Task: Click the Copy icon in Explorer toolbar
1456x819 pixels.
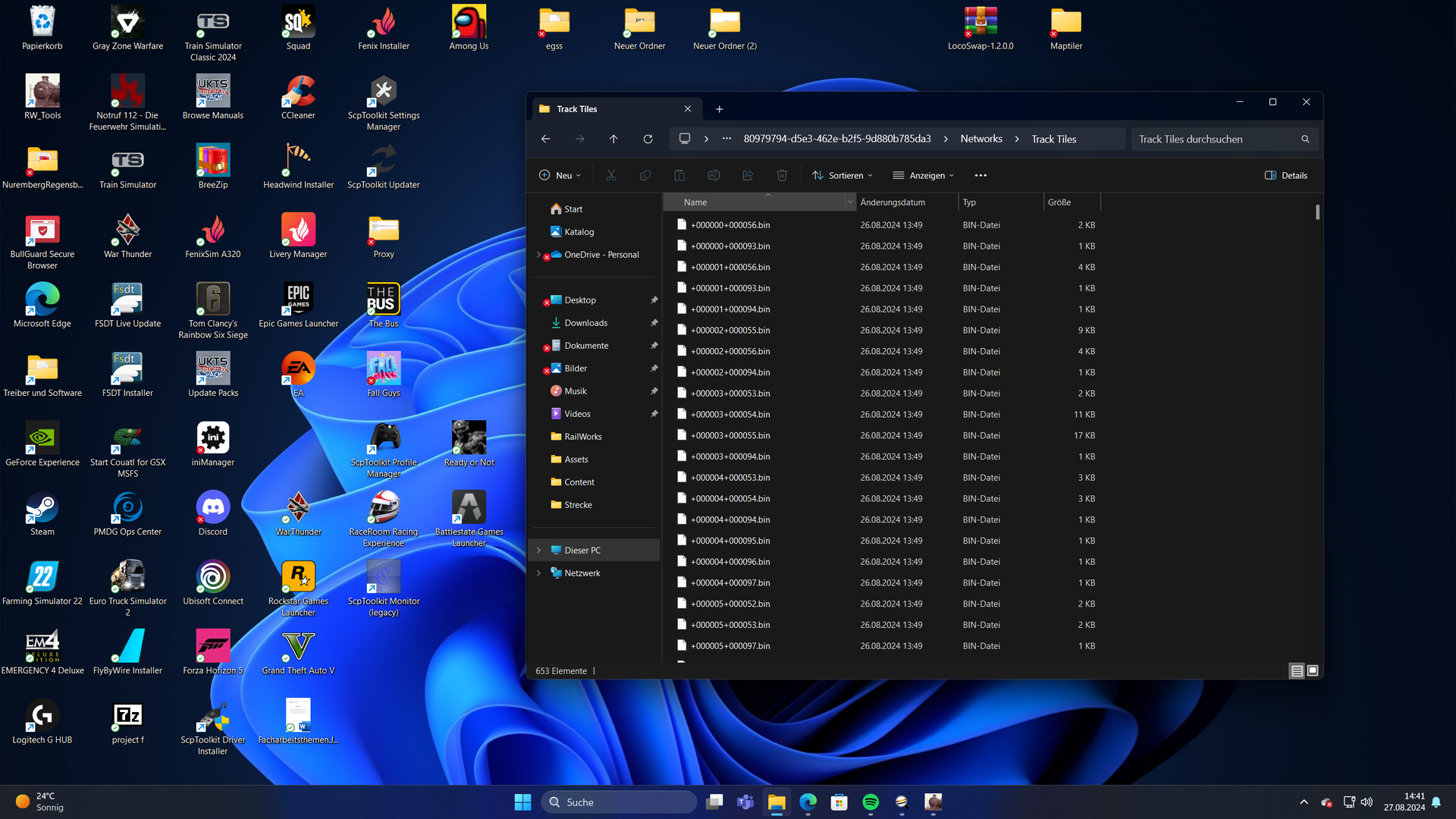Action: pos(645,175)
